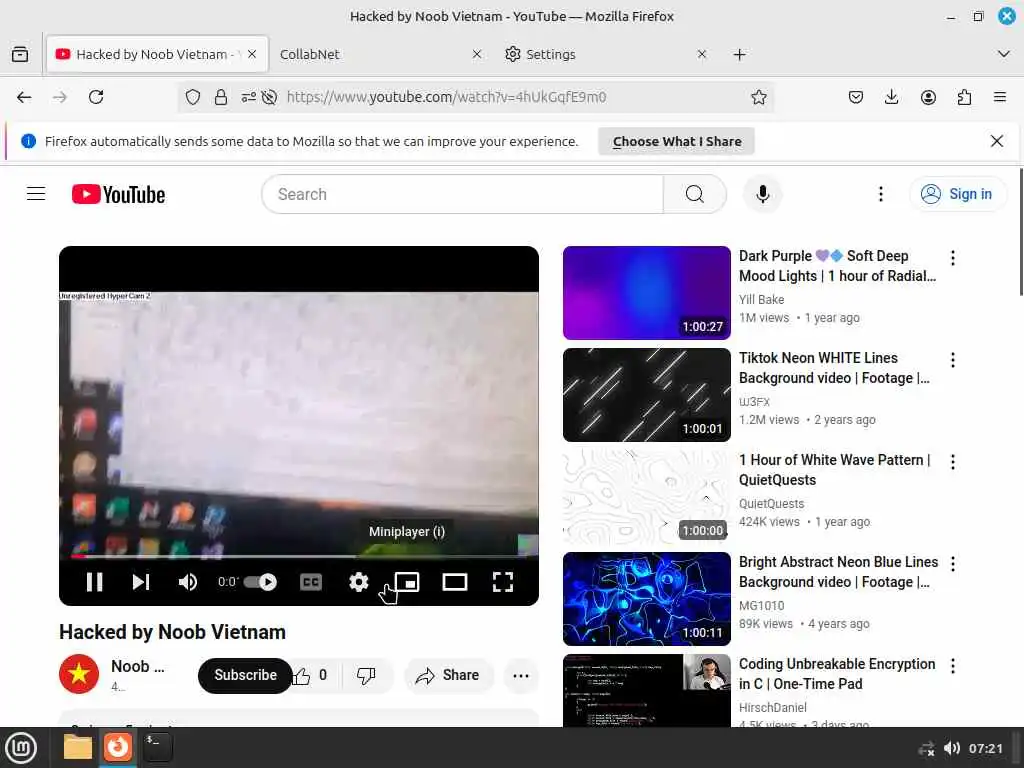Viewport: 1024px width, 768px height.
Task: Click Choose What I Share button
Action: point(677,141)
